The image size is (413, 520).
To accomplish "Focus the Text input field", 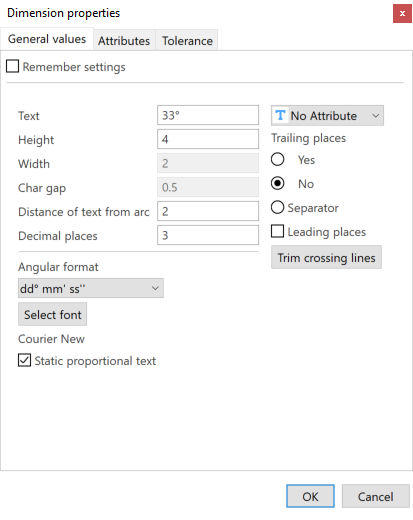I will click(208, 115).
